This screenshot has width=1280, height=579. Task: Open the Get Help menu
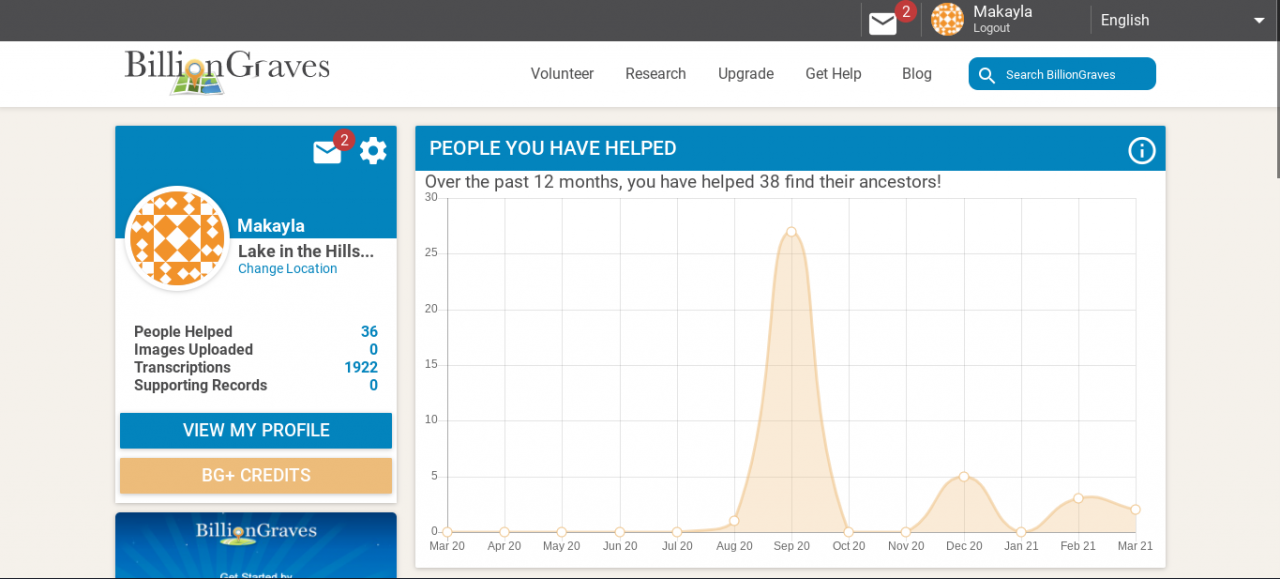tap(833, 74)
